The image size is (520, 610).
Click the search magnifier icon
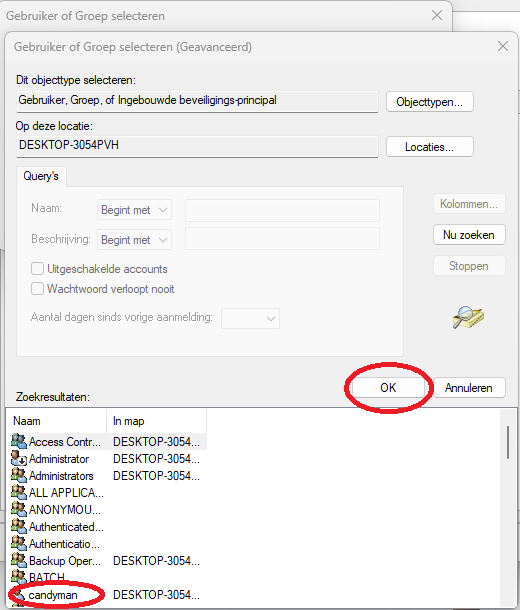tap(468, 317)
